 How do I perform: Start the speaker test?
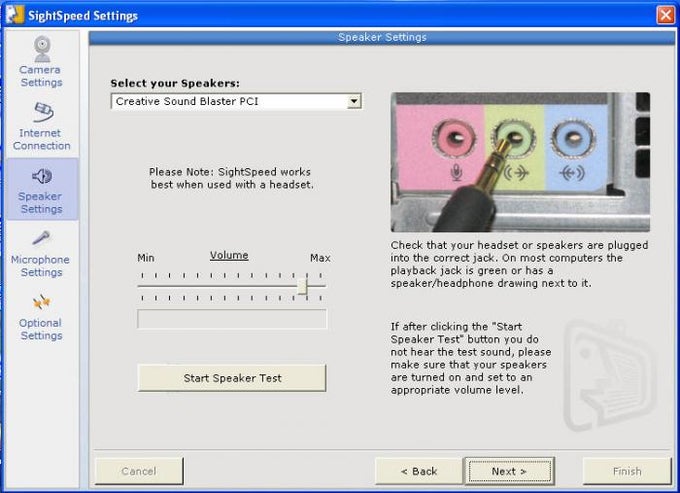232,378
